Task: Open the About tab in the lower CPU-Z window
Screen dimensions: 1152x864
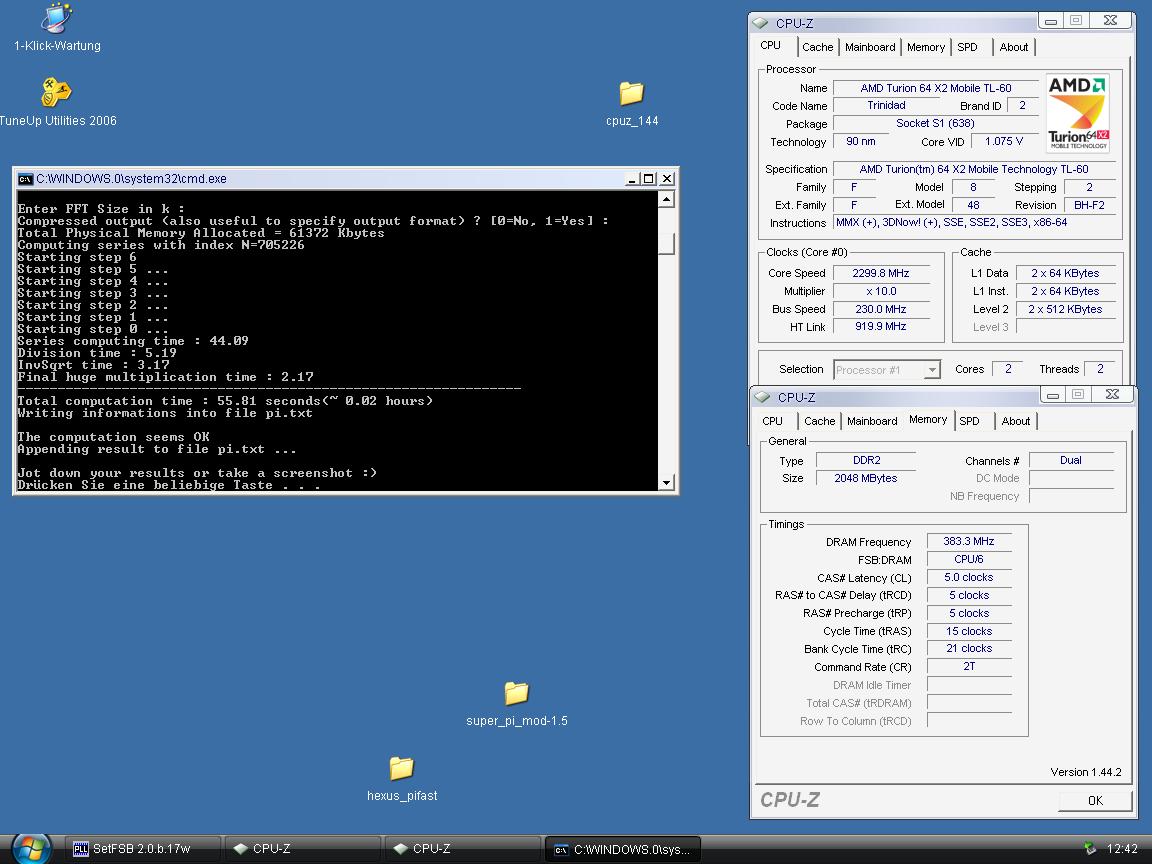Action: (1016, 421)
